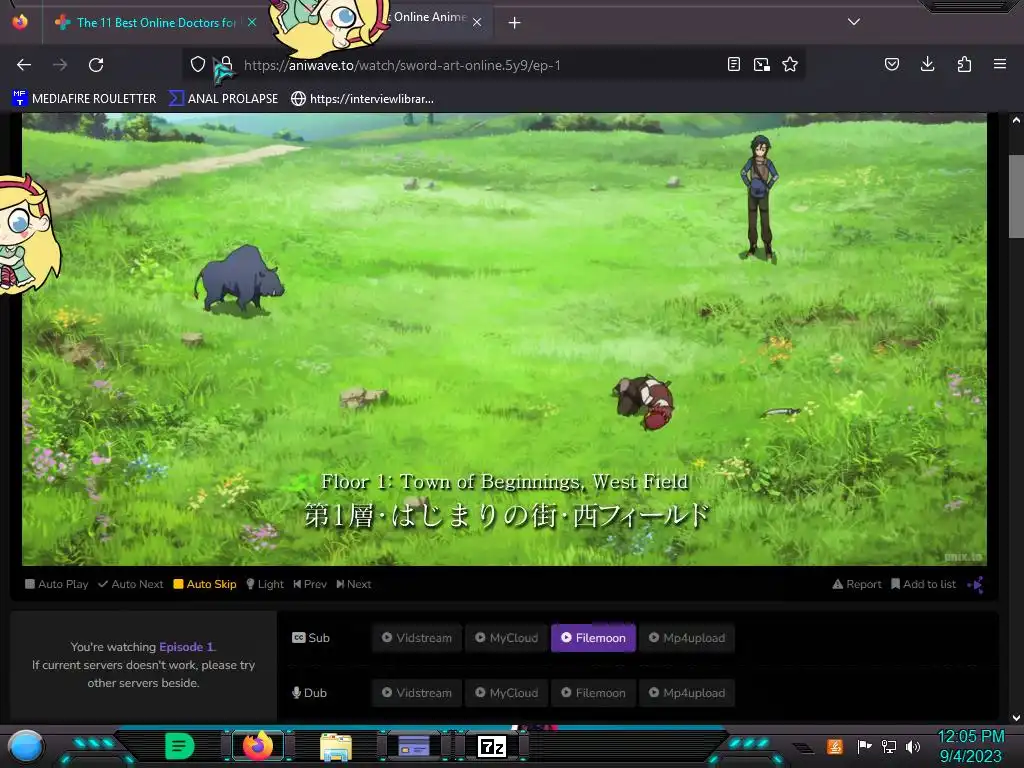The width and height of the screenshot is (1024, 768).
Task: Open the Firefox hamburger menu
Action: tap(1000, 65)
